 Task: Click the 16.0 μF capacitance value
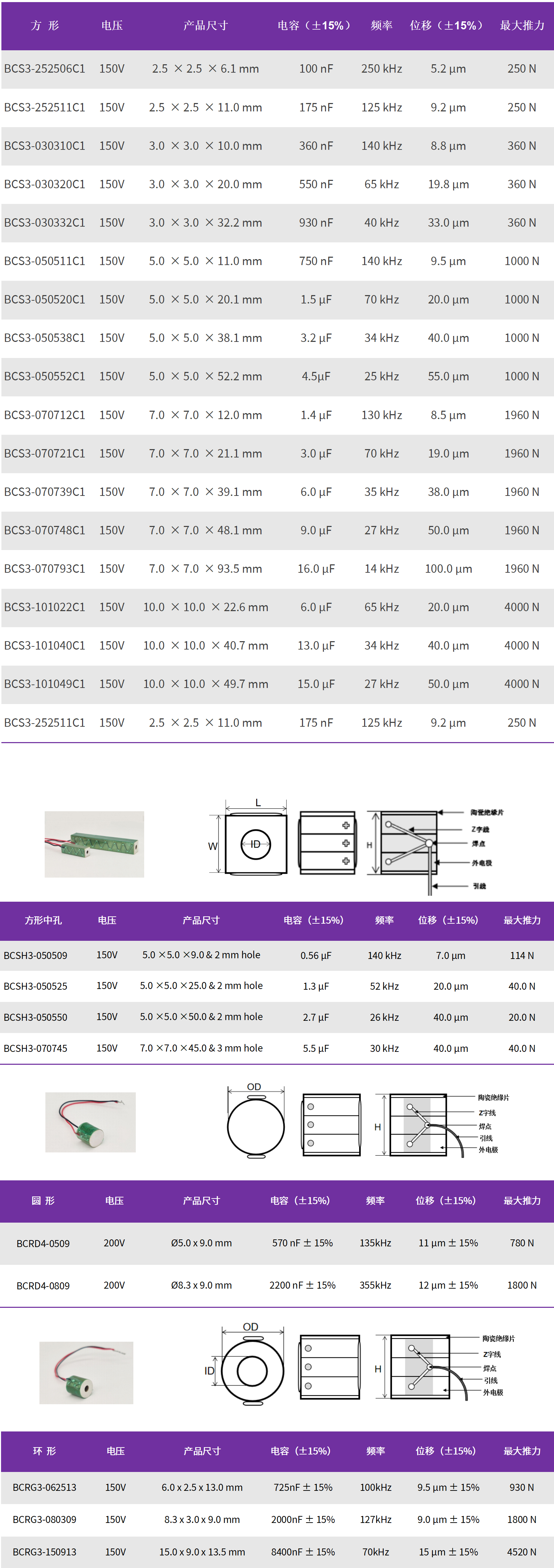tap(316, 569)
